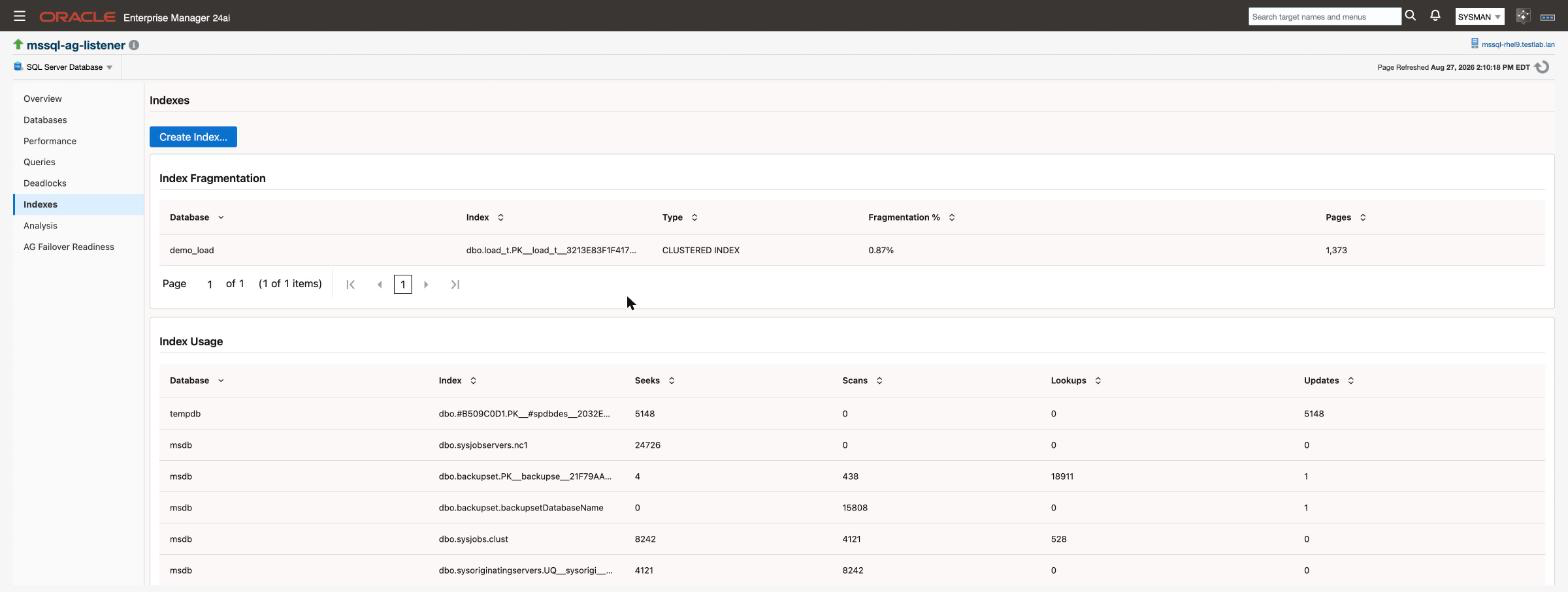This screenshot has width=1568, height=592.
Task: Sort Index Usage by Index column
Action: [x=473, y=380]
